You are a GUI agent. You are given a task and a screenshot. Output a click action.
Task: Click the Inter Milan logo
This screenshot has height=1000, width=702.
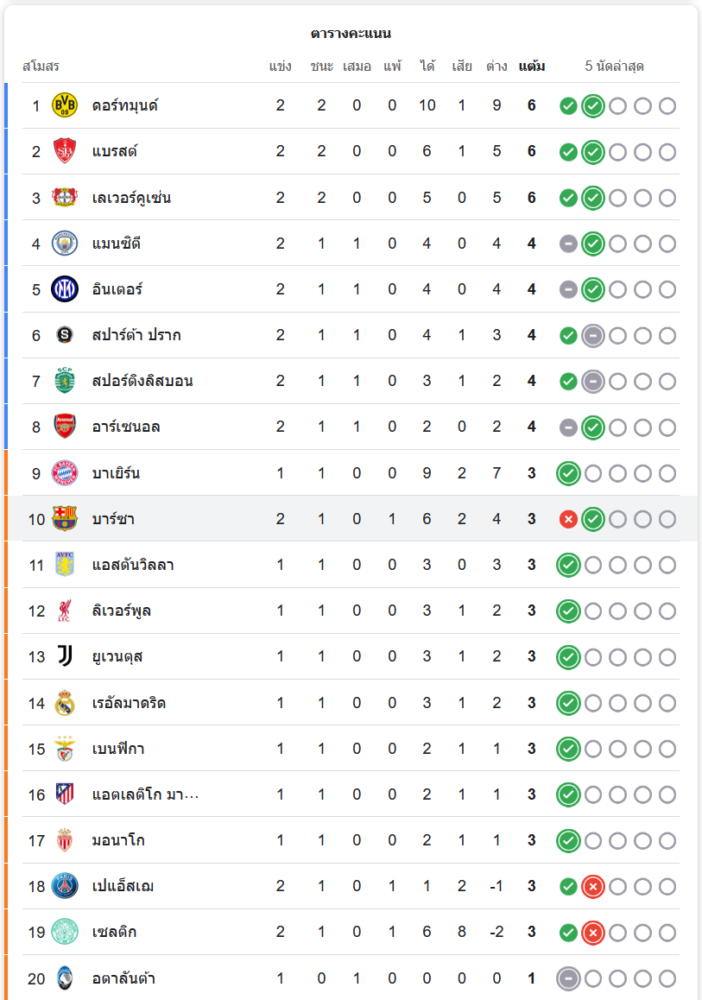(65, 289)
